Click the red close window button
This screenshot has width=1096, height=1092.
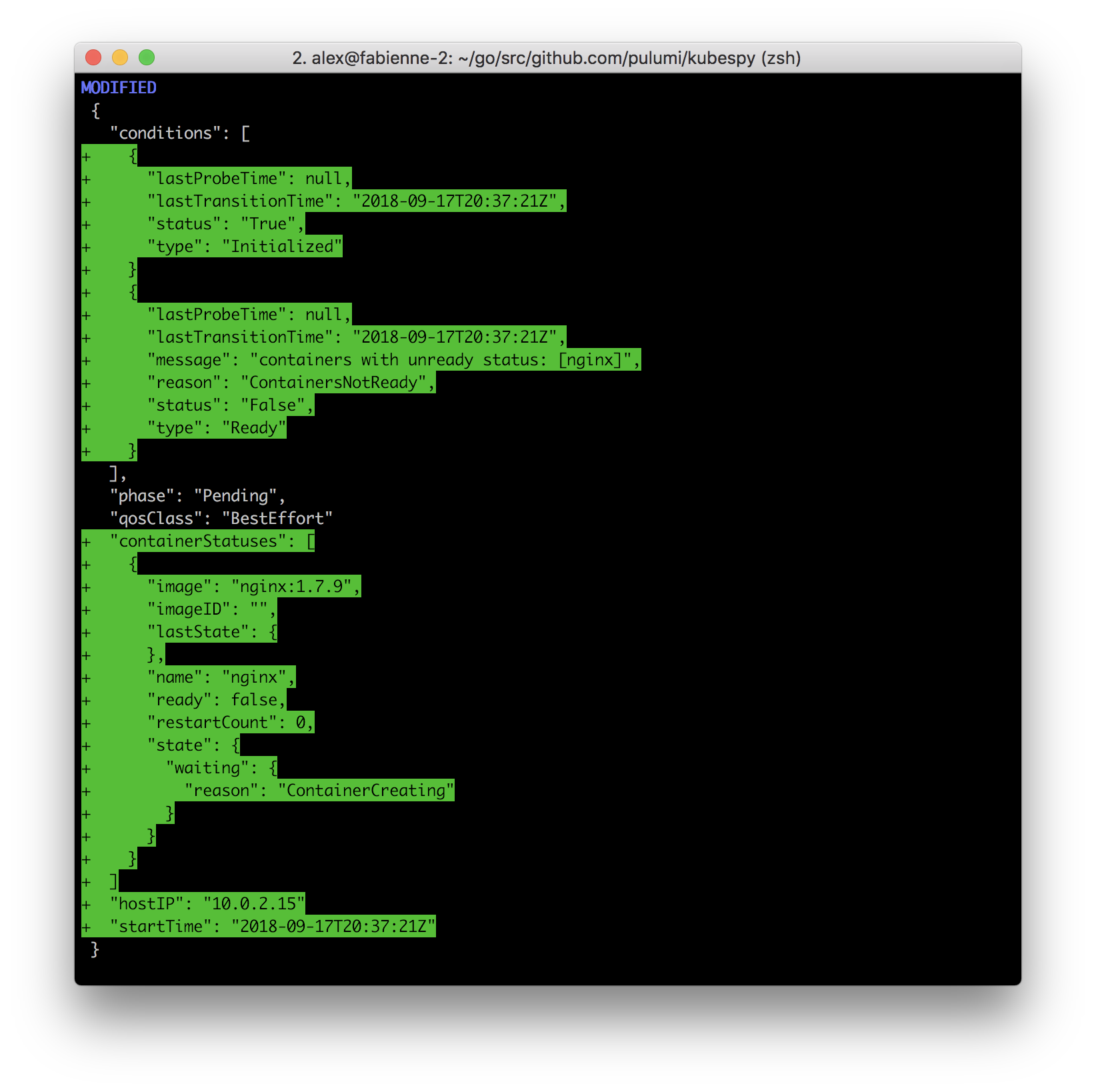coord(93,58)
